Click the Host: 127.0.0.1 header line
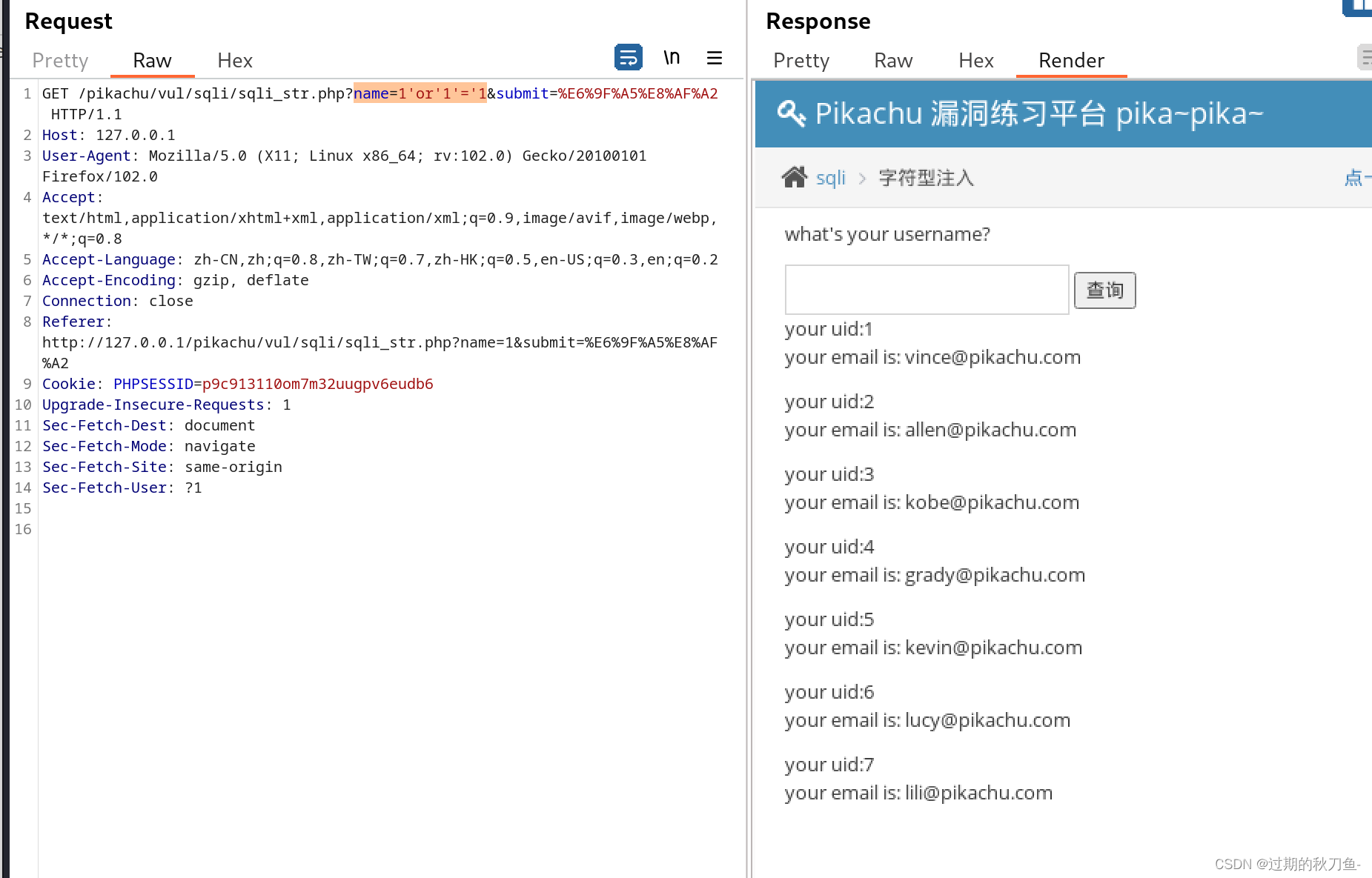 [108, 135]
